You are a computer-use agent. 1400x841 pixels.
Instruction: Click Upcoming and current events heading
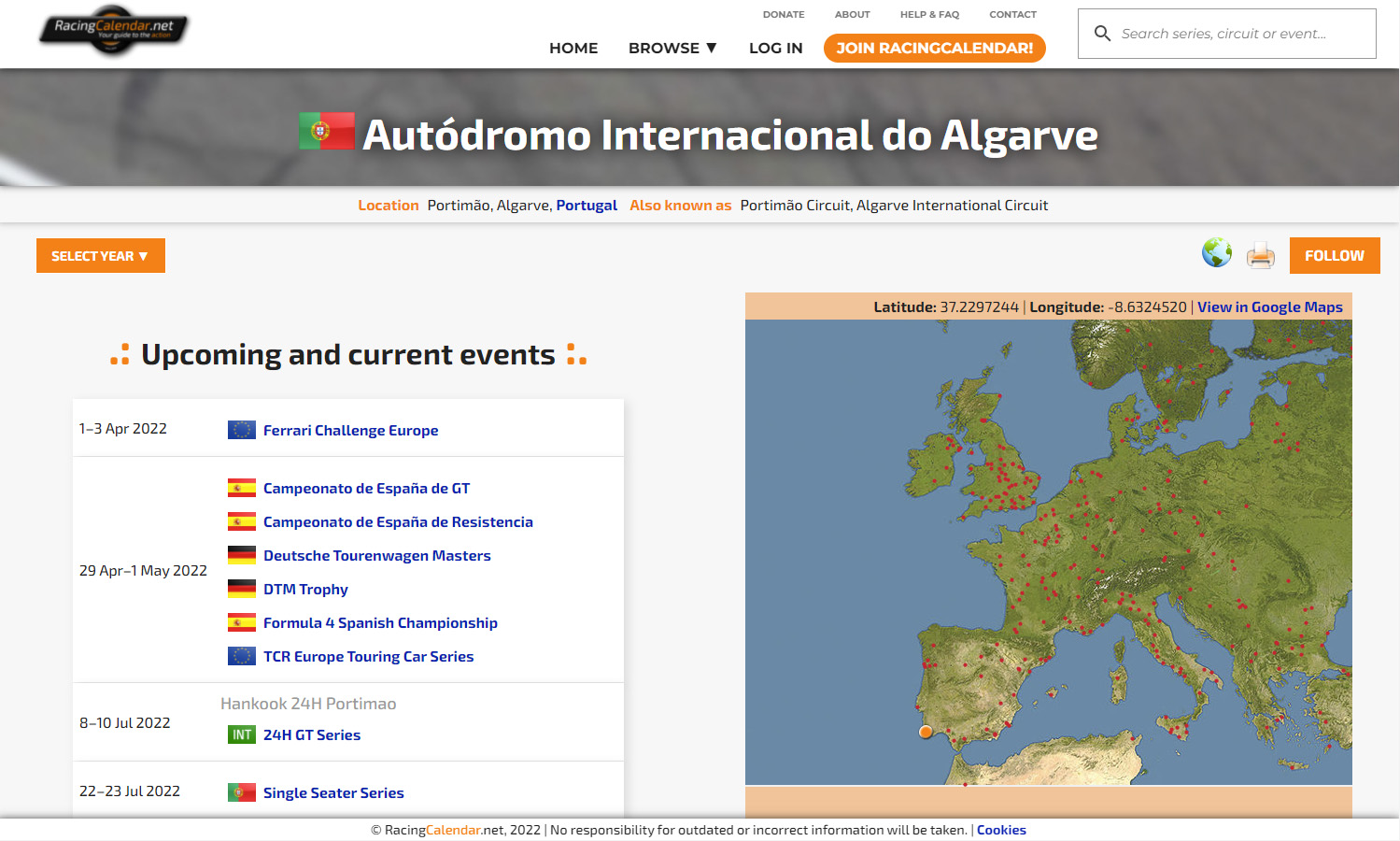click(x=348, y=355)
